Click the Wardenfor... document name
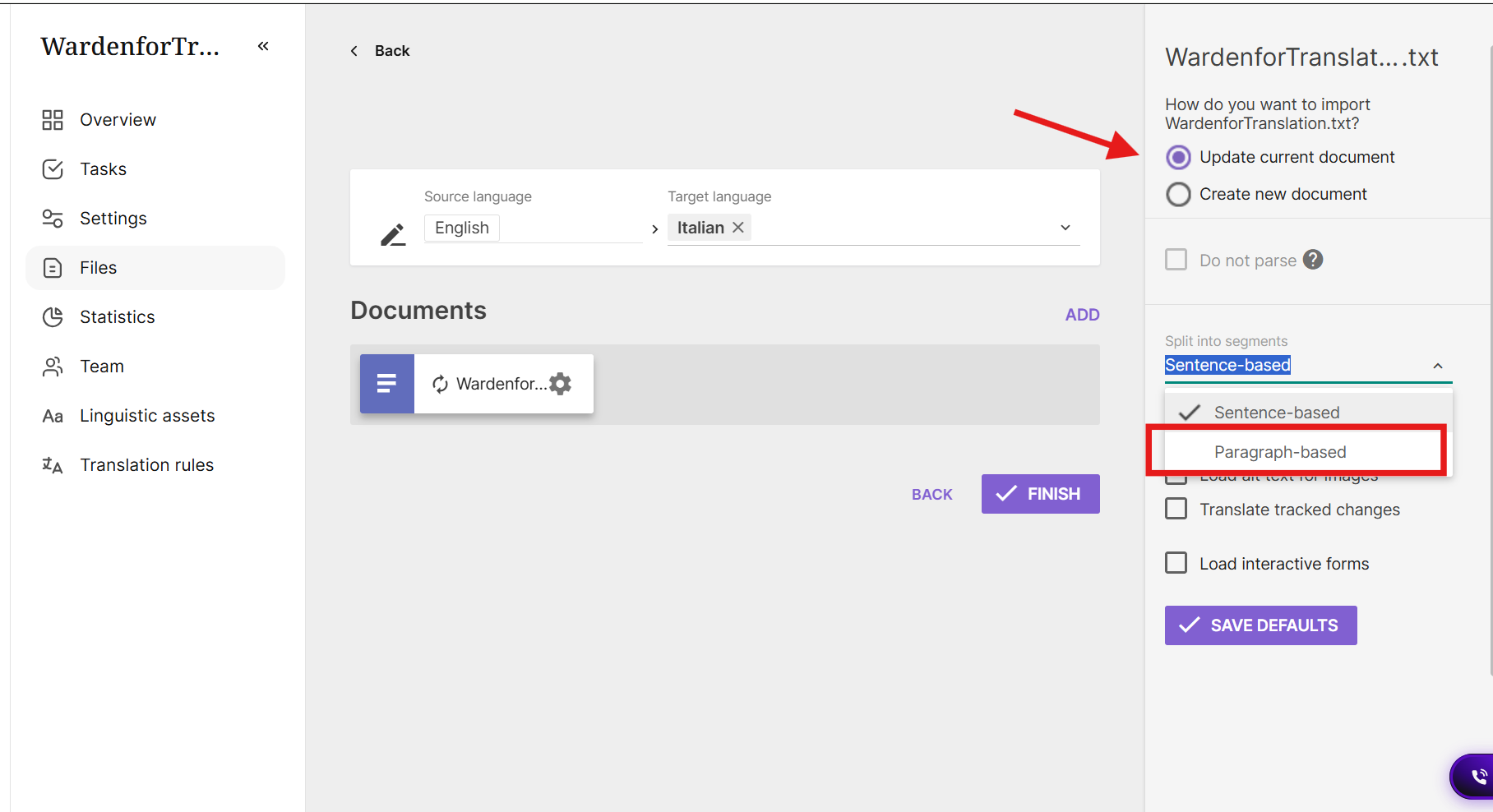Viewport: 1493px width, 812px height. [x=502, y=384]
